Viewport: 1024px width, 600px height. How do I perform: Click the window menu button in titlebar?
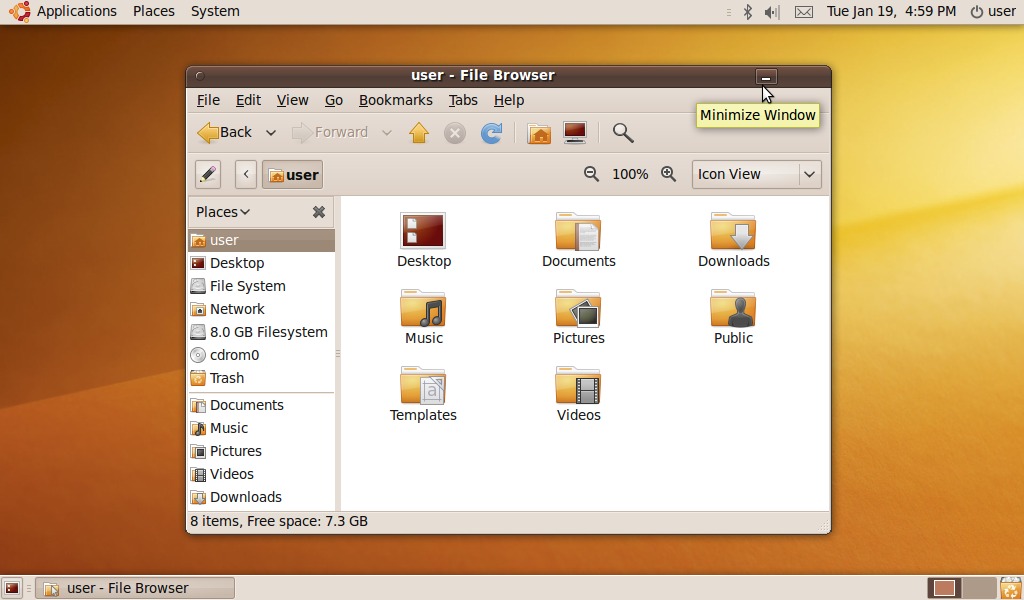coord(200,76)
